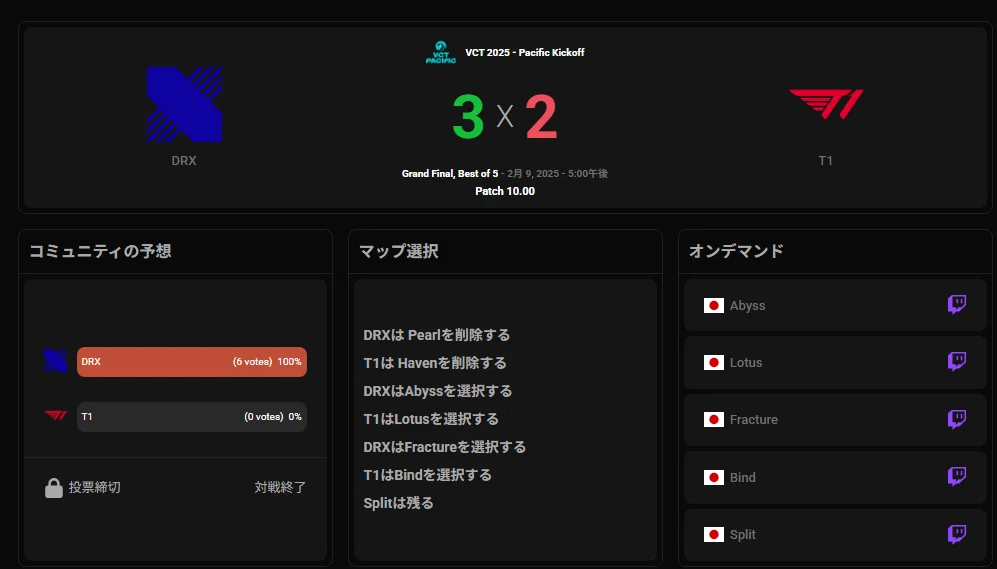This screenshot has height=569, width=997.
Task: Click the line DRXはAbyssを選択する
Action: click(437, 391)
